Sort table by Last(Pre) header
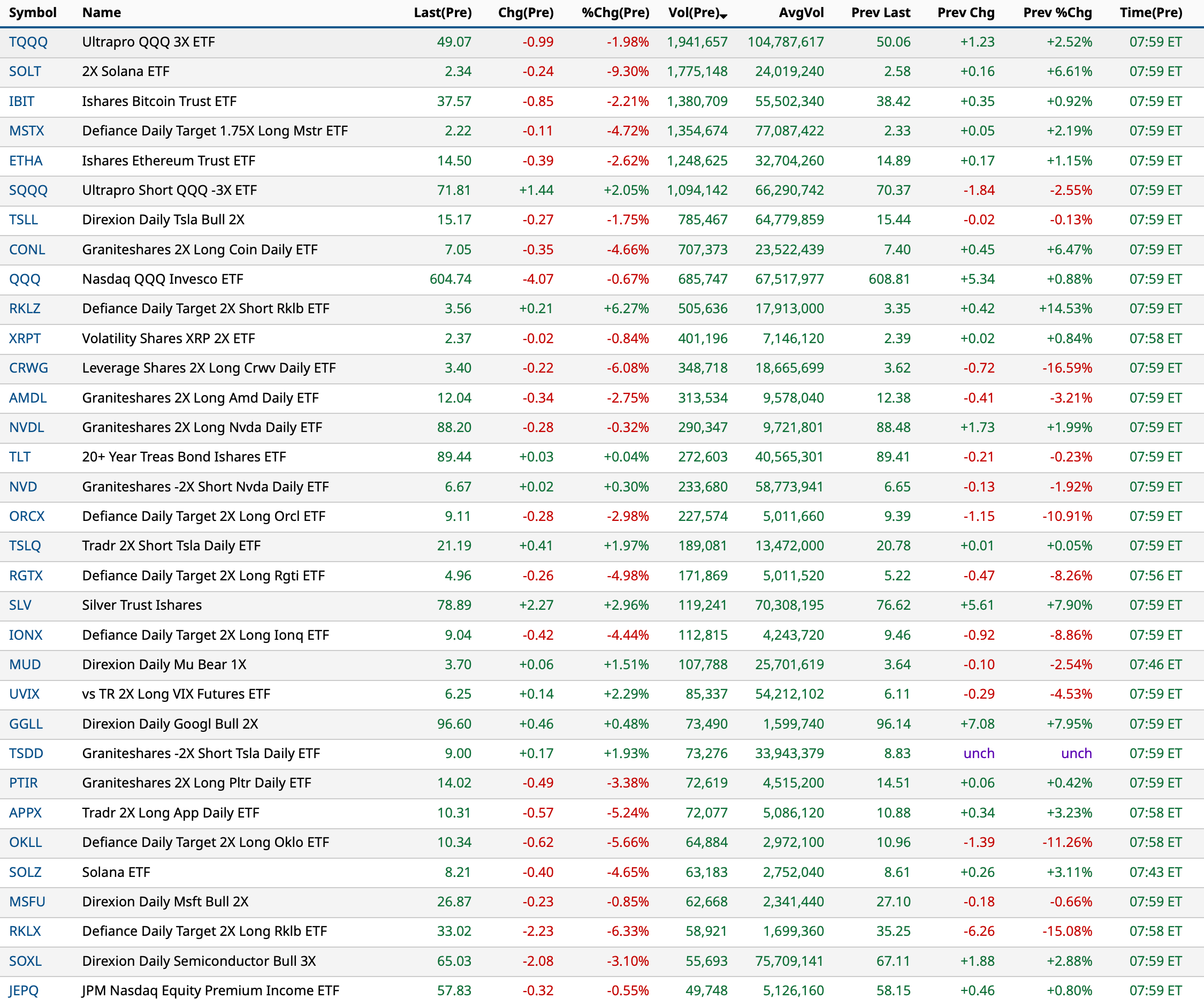1204x999 pixels. (x=442, y=13)
